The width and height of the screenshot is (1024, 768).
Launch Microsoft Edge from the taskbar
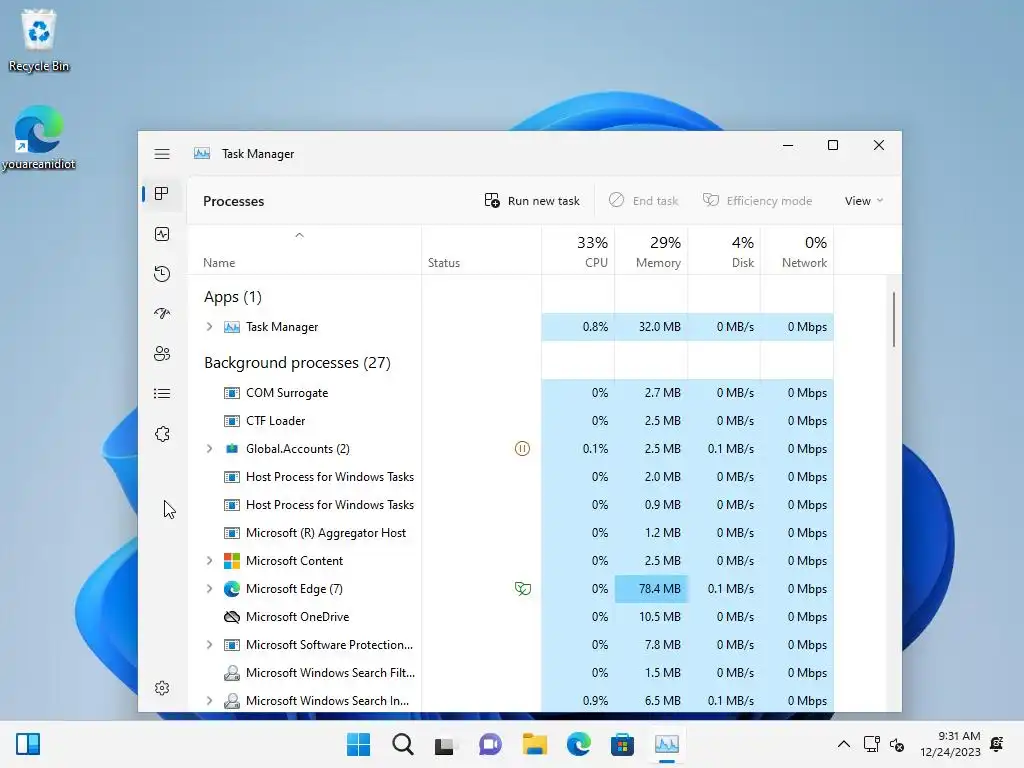click(578, 744)
